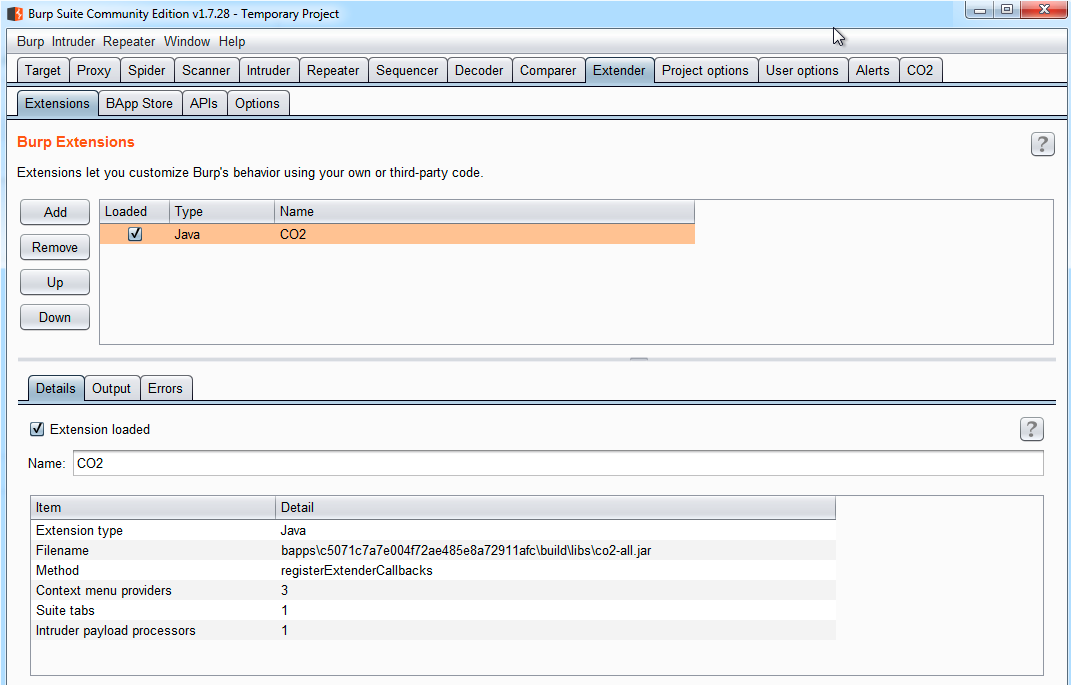This screenshot has height=685, width=1071.
Task: View the extension Errors tab
Action: 165,388
